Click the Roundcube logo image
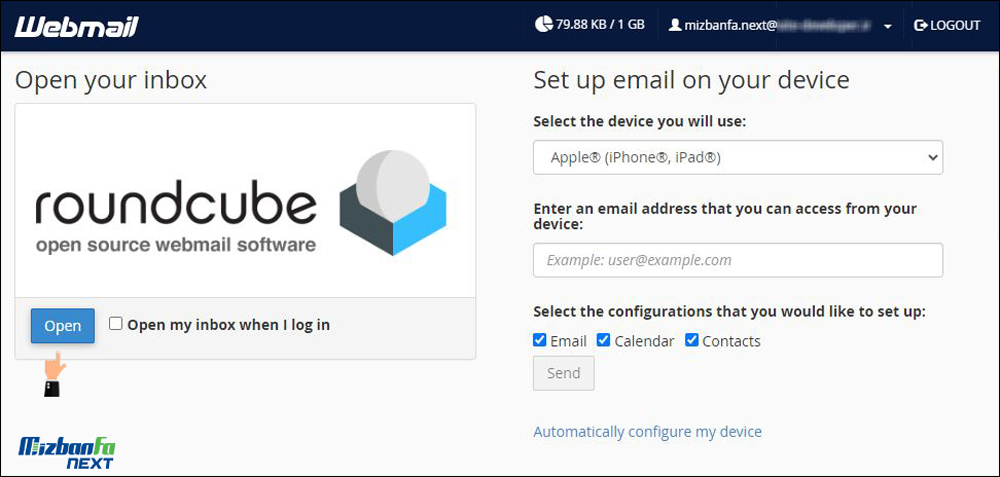The width and height of the screenshot is (1000, 477). coord(241,202)
